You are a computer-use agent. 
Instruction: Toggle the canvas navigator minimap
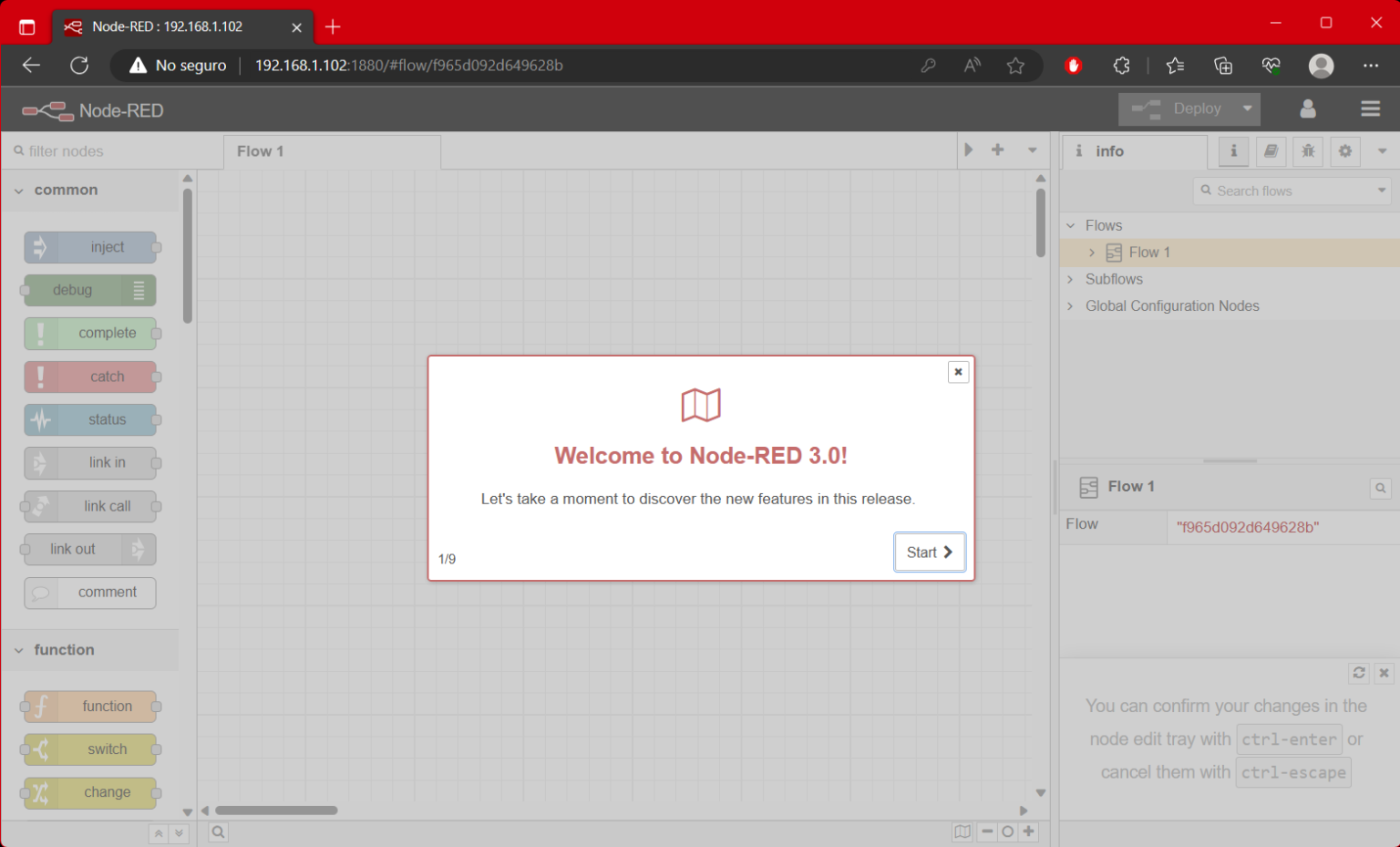(962, 832)
